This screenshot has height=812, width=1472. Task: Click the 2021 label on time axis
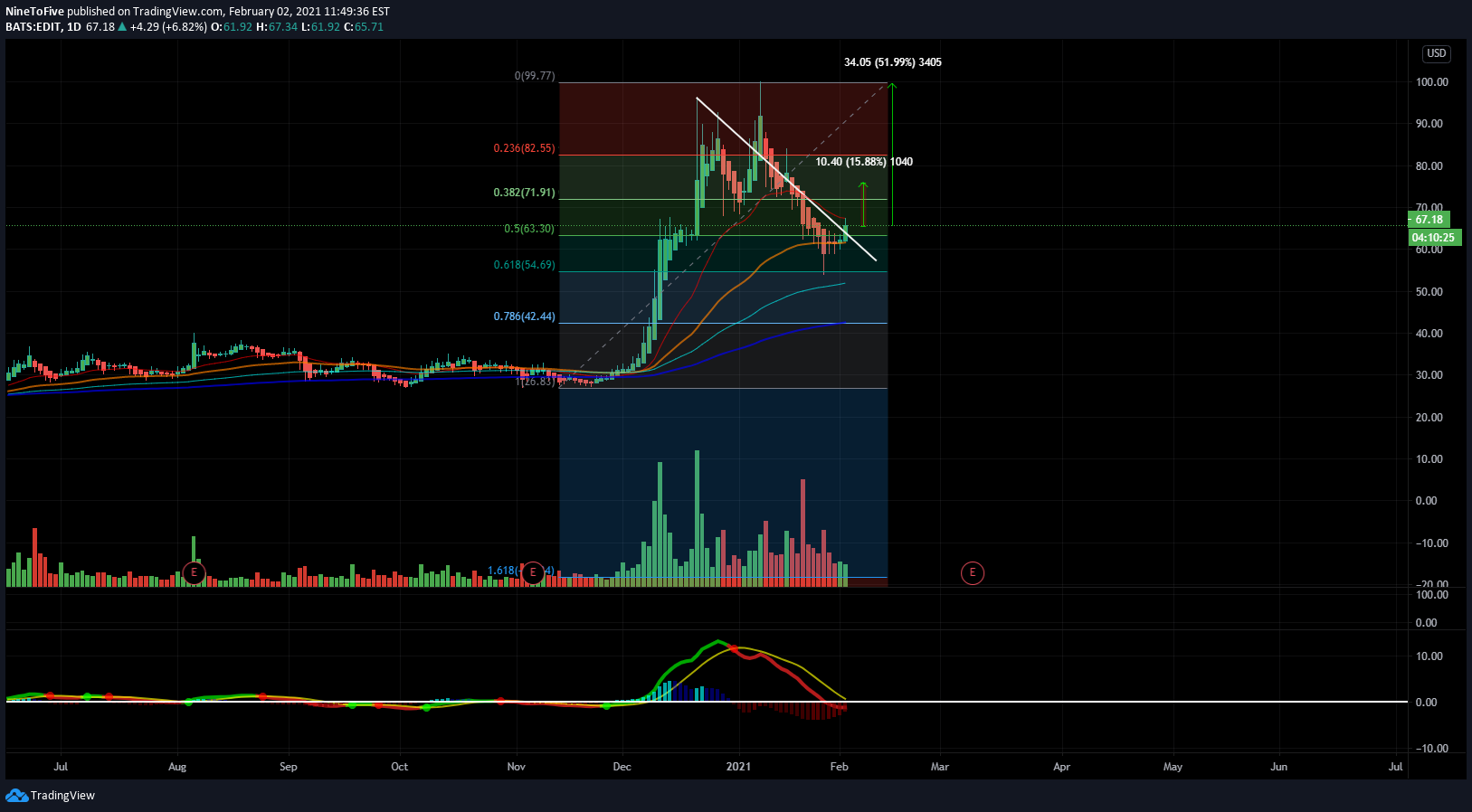tap(738, 767)
